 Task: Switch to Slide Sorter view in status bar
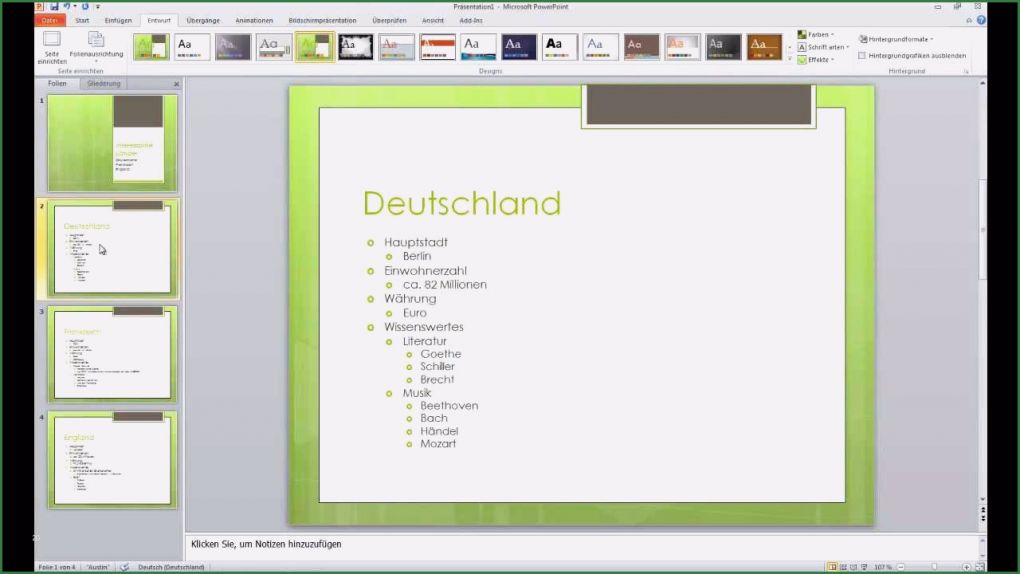point(843,567)
